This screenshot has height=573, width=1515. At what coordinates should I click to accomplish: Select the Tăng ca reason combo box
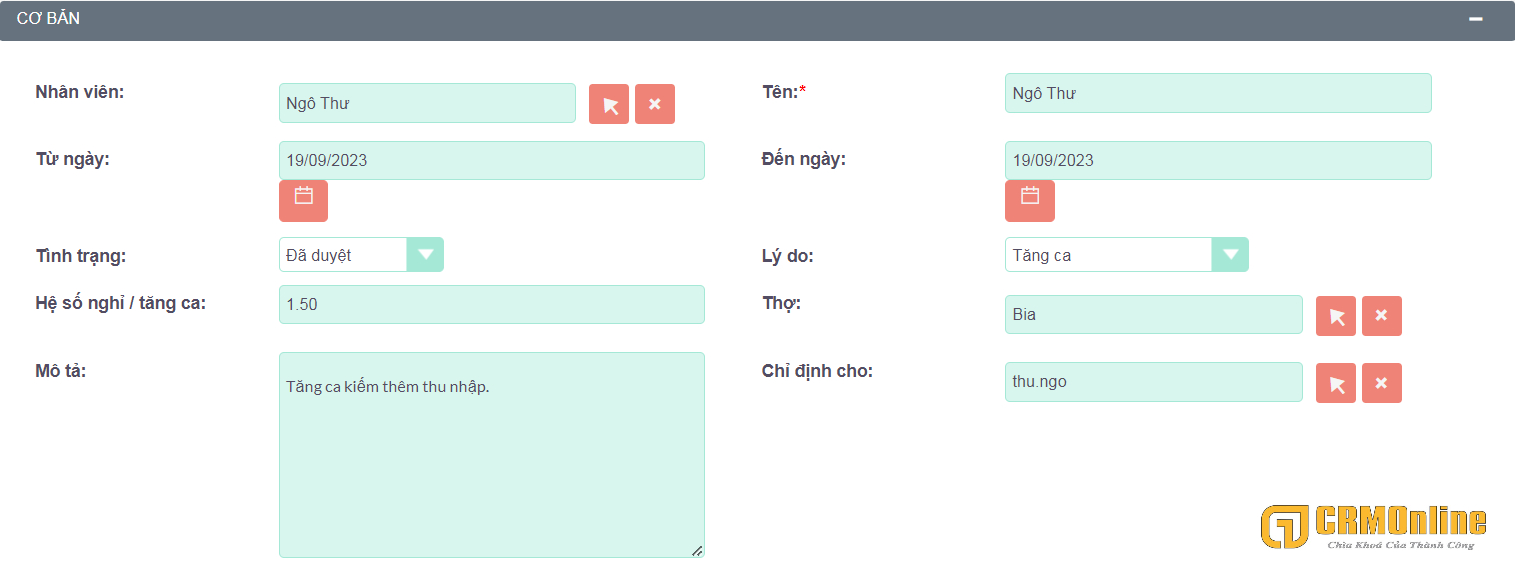click(1127, 255)
